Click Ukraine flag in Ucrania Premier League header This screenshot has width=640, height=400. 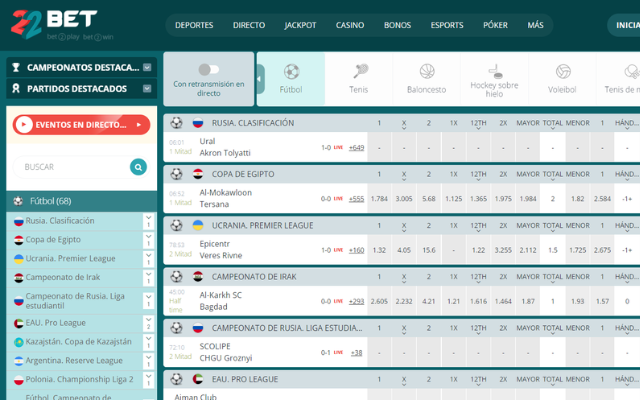pos(198,225)
